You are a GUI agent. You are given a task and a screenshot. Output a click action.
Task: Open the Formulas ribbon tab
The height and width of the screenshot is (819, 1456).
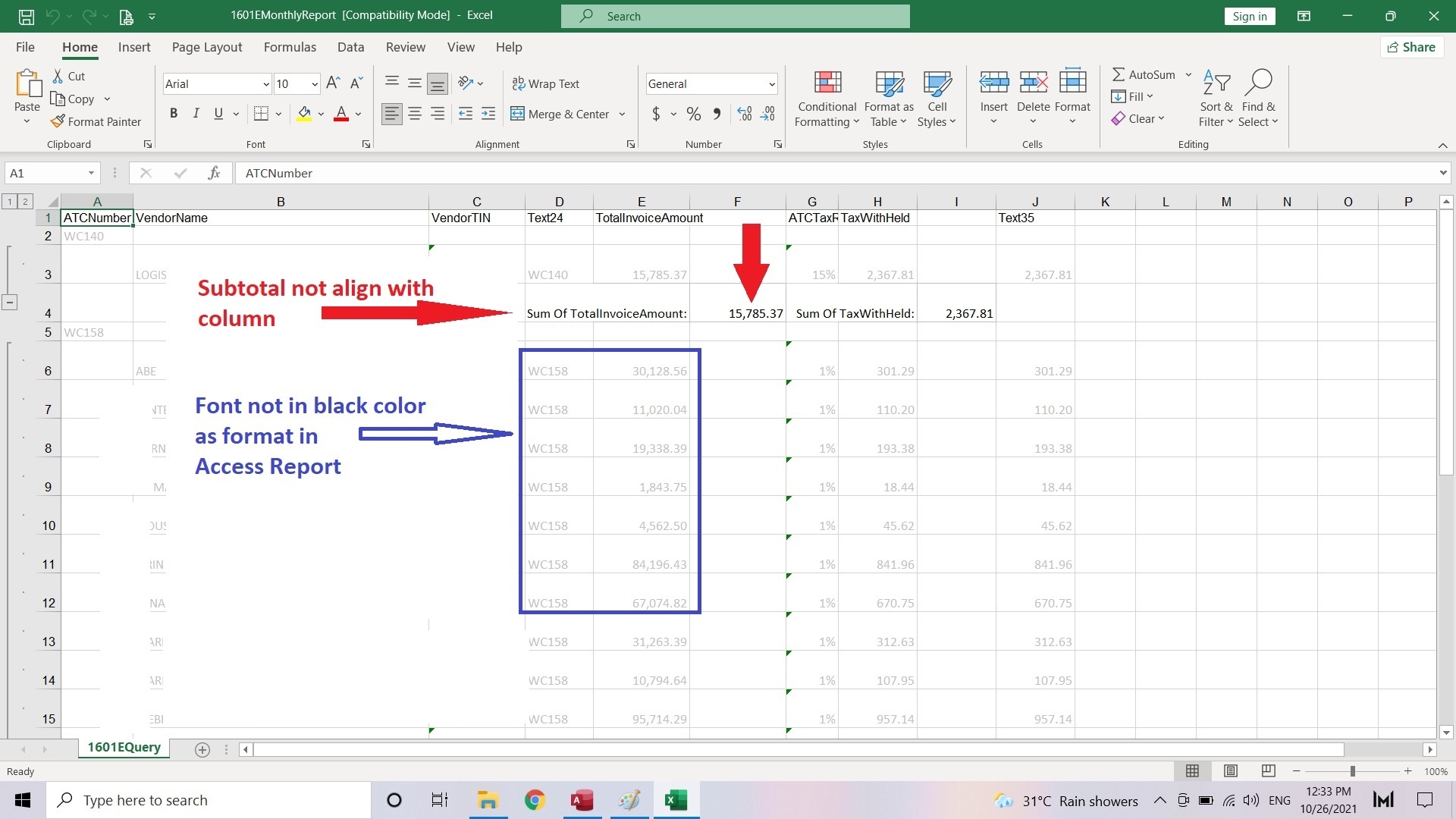tap(290, 47)
